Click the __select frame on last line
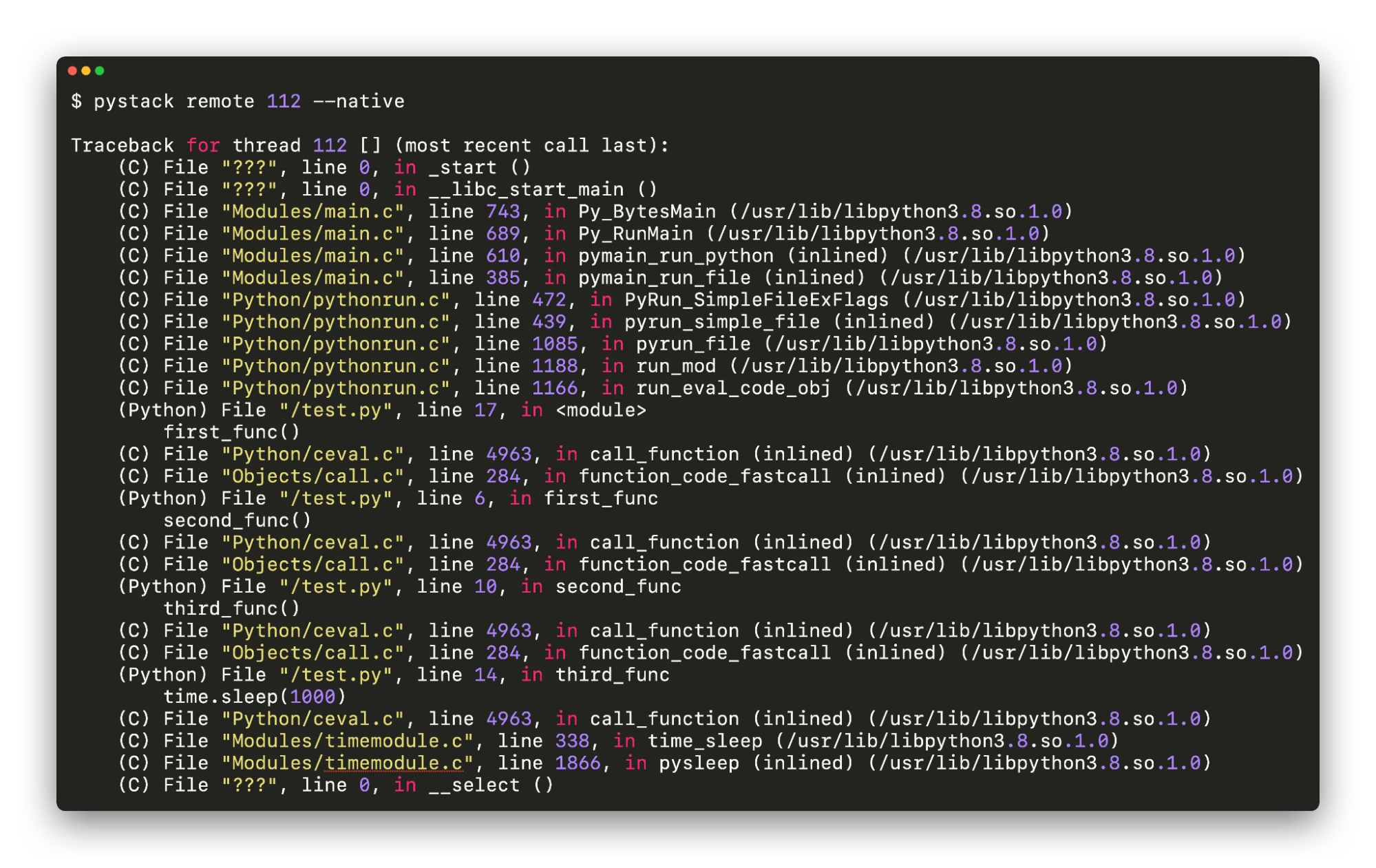1376x868 pixels. 474,785
